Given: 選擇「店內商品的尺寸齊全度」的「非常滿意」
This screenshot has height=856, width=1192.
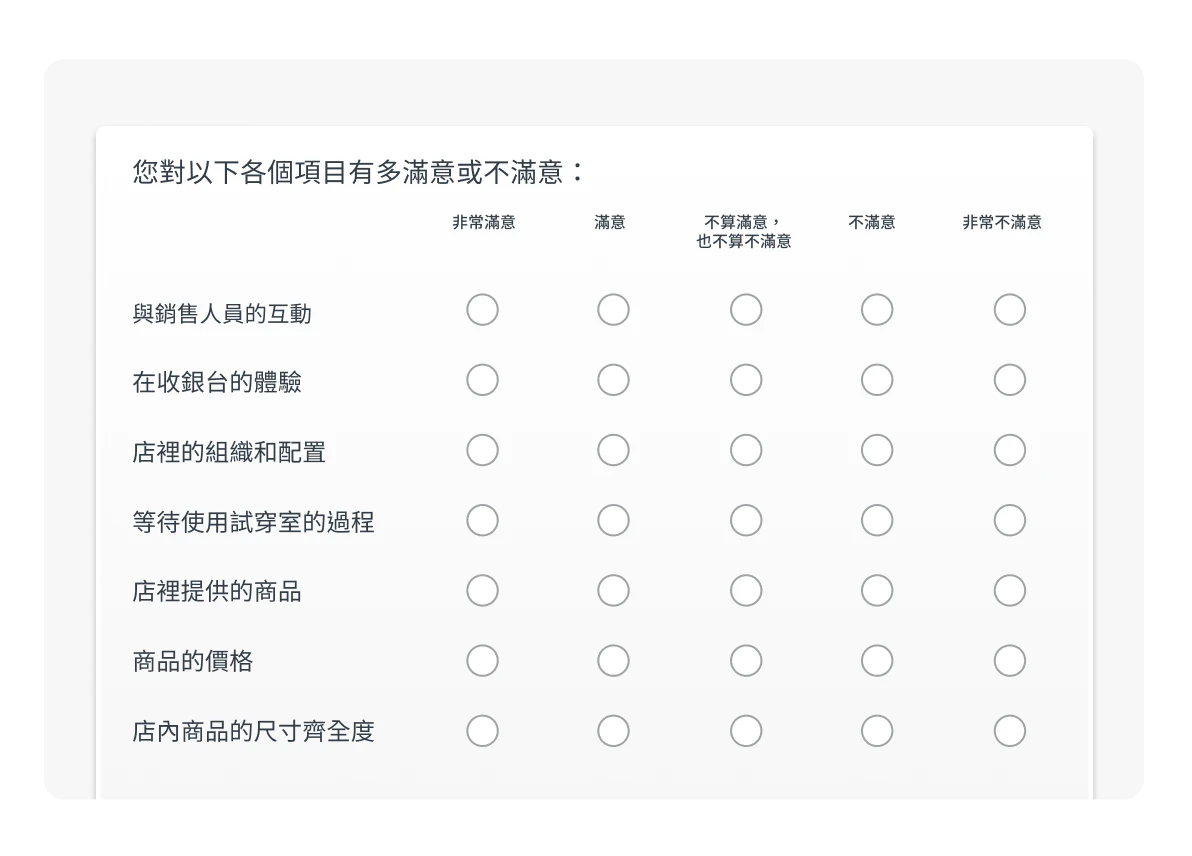Looking at the screenshot, I should 483,730.
